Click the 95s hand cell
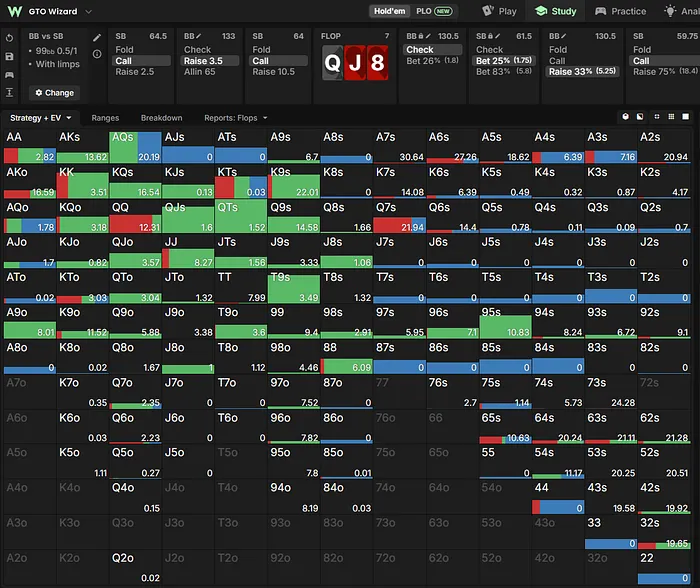 (505, 322)
